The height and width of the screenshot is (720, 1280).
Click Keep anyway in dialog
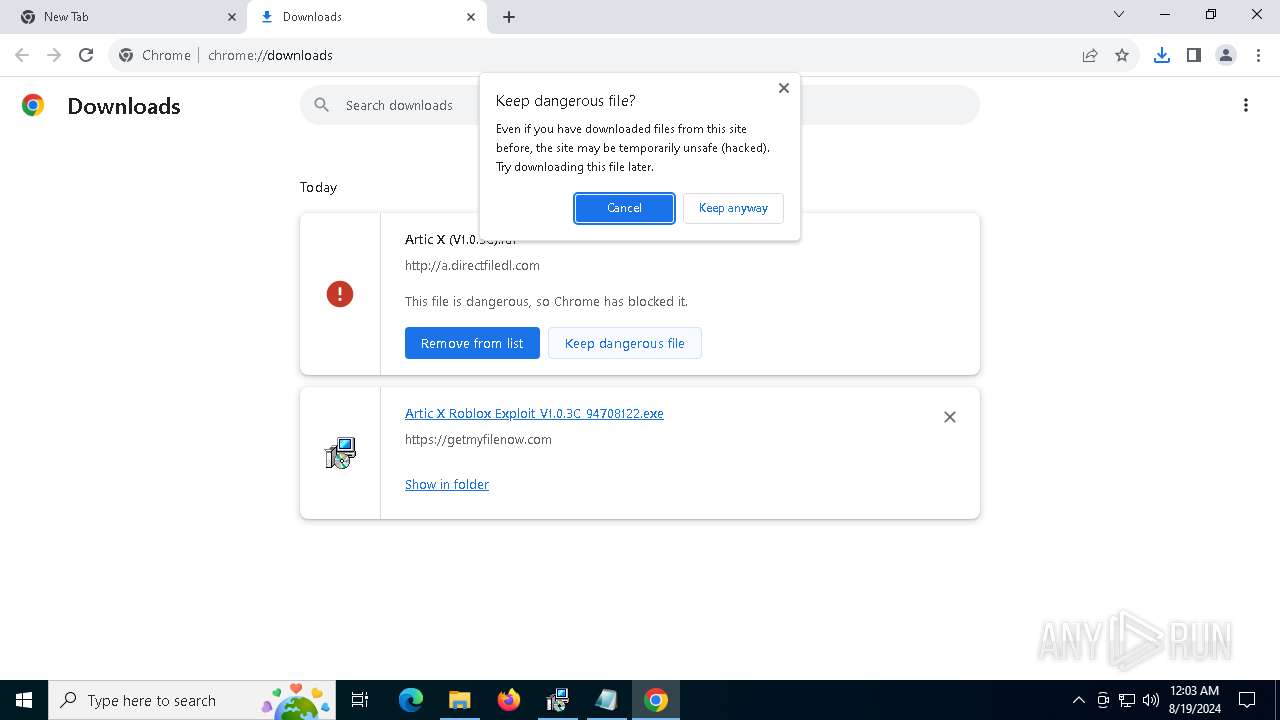[x=733, y=208]
